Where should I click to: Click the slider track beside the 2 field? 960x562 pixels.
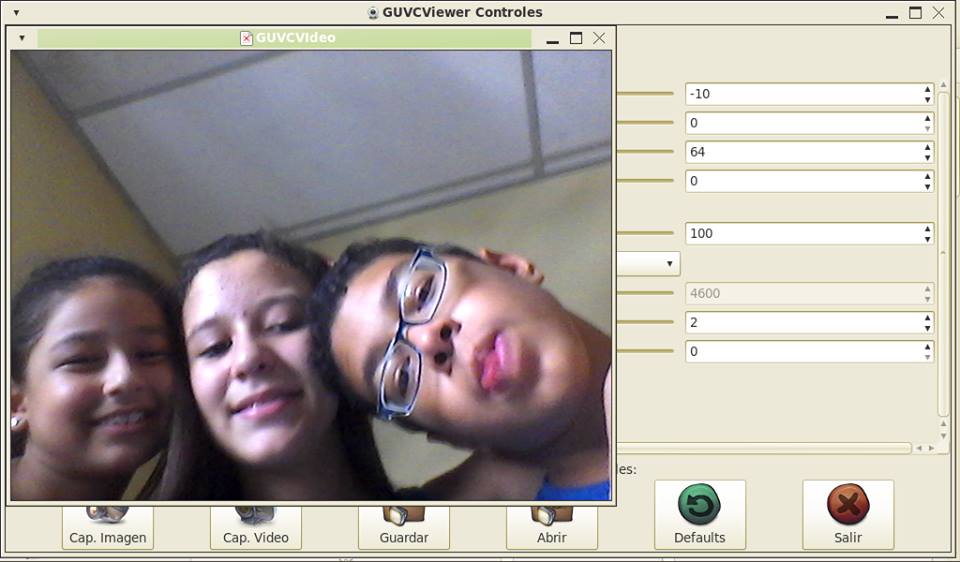645,322
